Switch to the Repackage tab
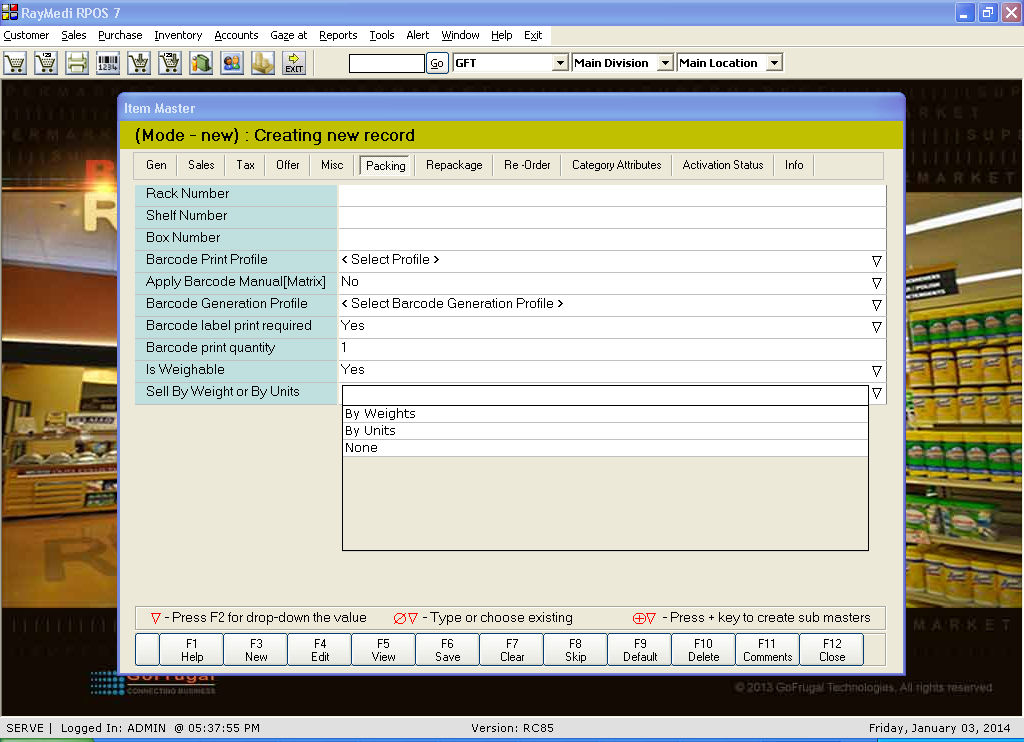Screen dimensions: 1024x742 point(454,165)
